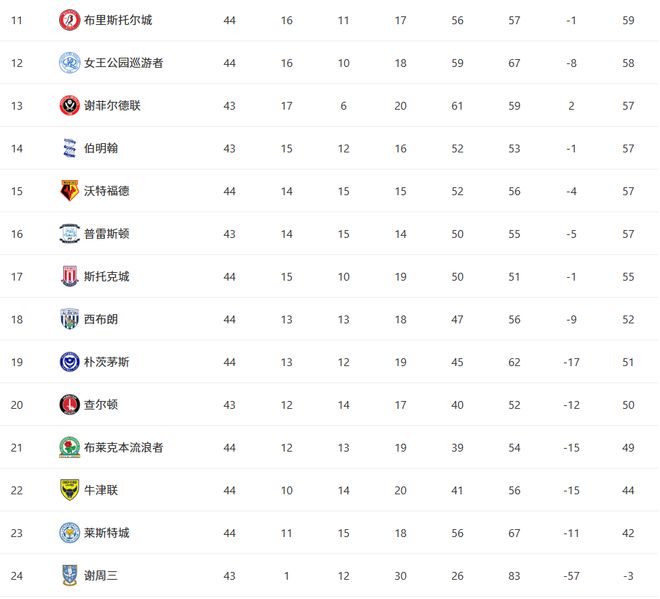This screenshot has width=660, height=599.
Task: Click the Queens Park Rangers (女王公园巡游者) crest
Action: [69, 63]
